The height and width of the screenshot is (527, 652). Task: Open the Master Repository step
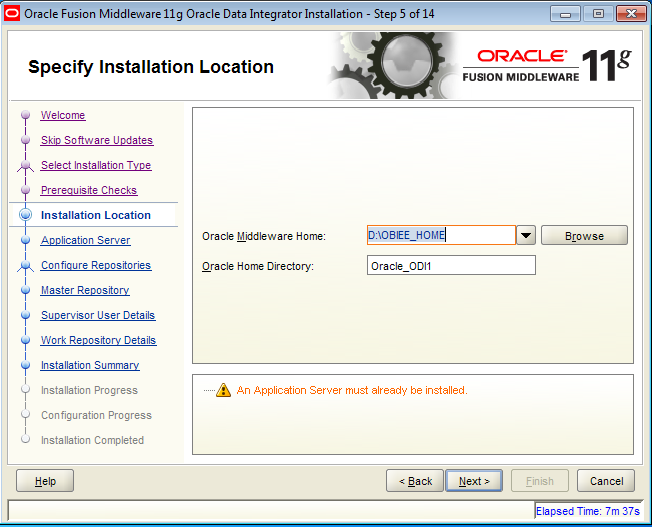[85, 290]
